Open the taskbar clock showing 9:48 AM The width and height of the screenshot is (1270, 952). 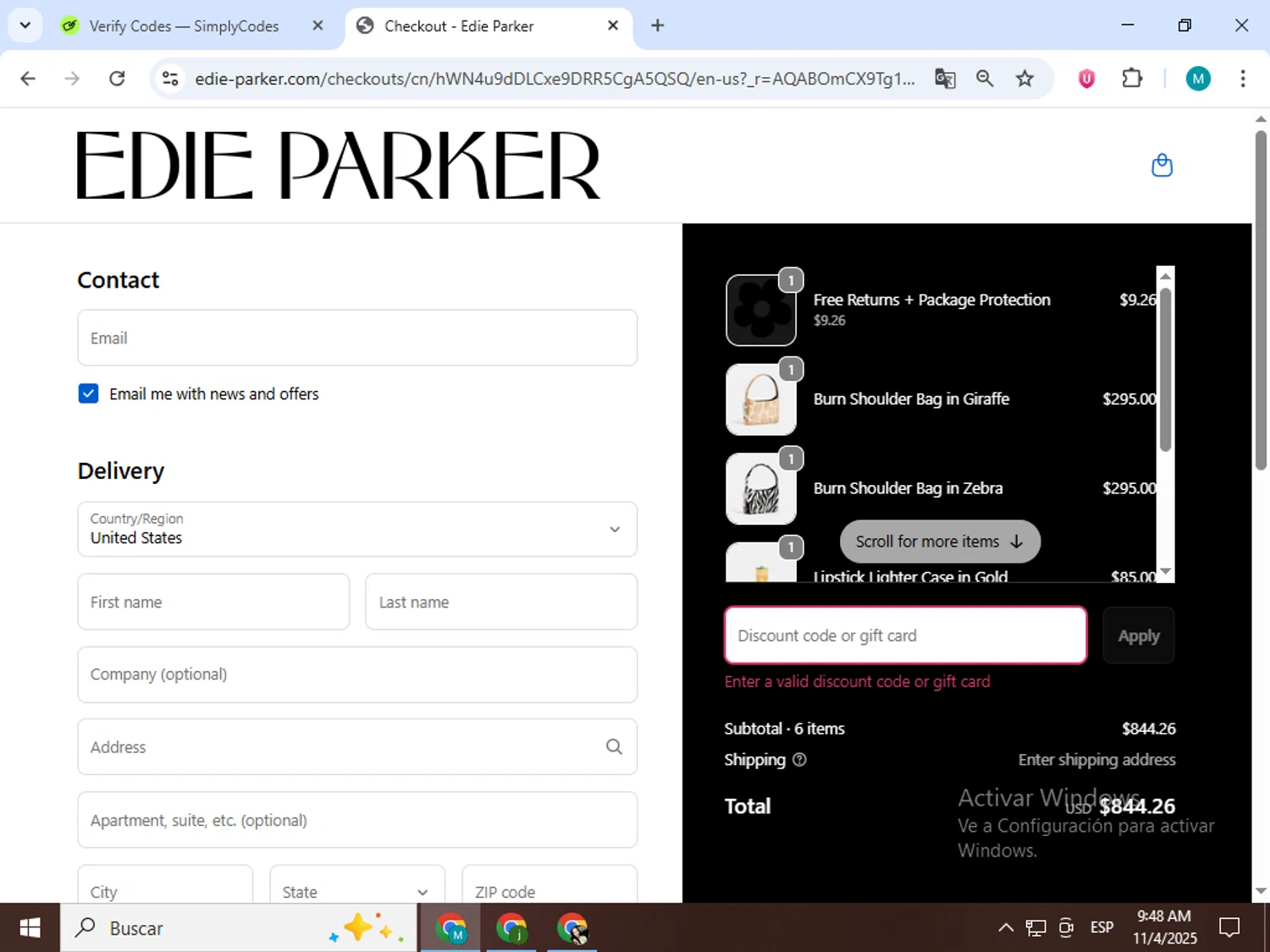tap(1164, 927)
